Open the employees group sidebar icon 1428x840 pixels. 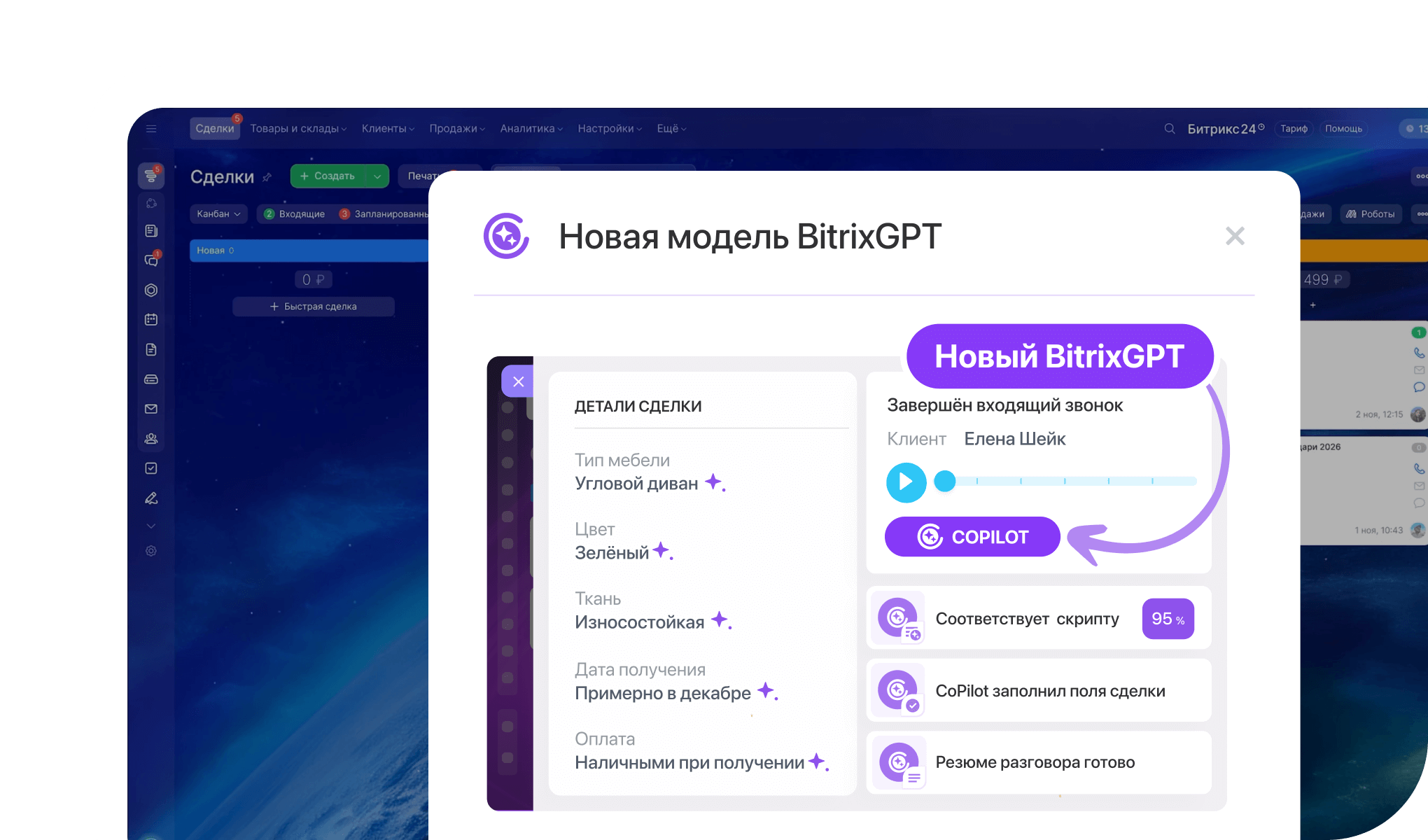(x=151, y=439)
